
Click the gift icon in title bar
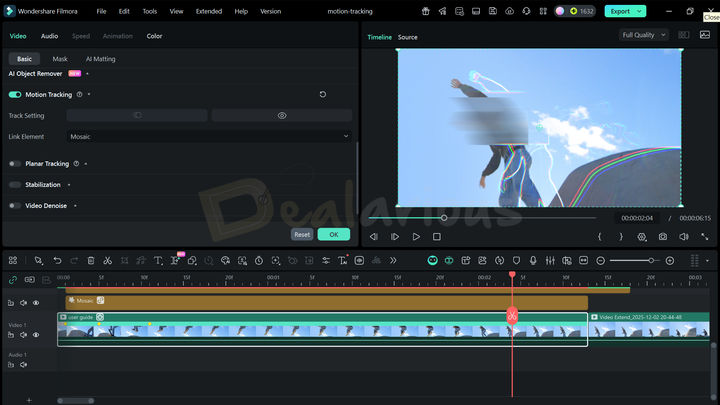tap(426, 11)
